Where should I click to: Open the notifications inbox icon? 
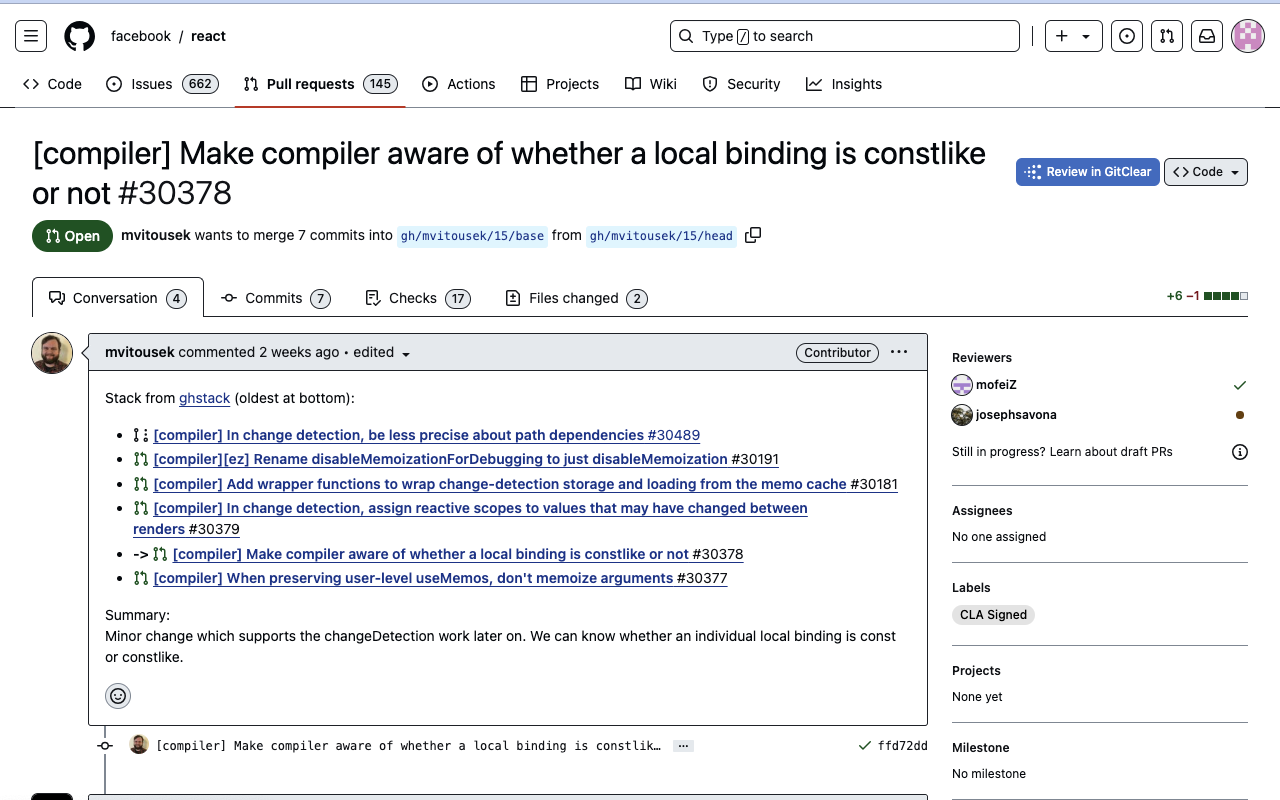point(1207,36)
